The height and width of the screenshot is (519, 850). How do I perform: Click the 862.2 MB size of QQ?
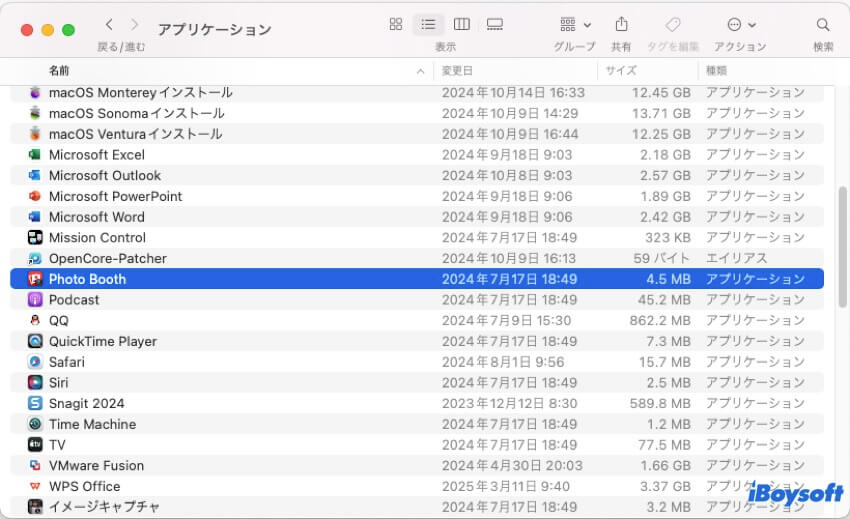click(660, 321)
